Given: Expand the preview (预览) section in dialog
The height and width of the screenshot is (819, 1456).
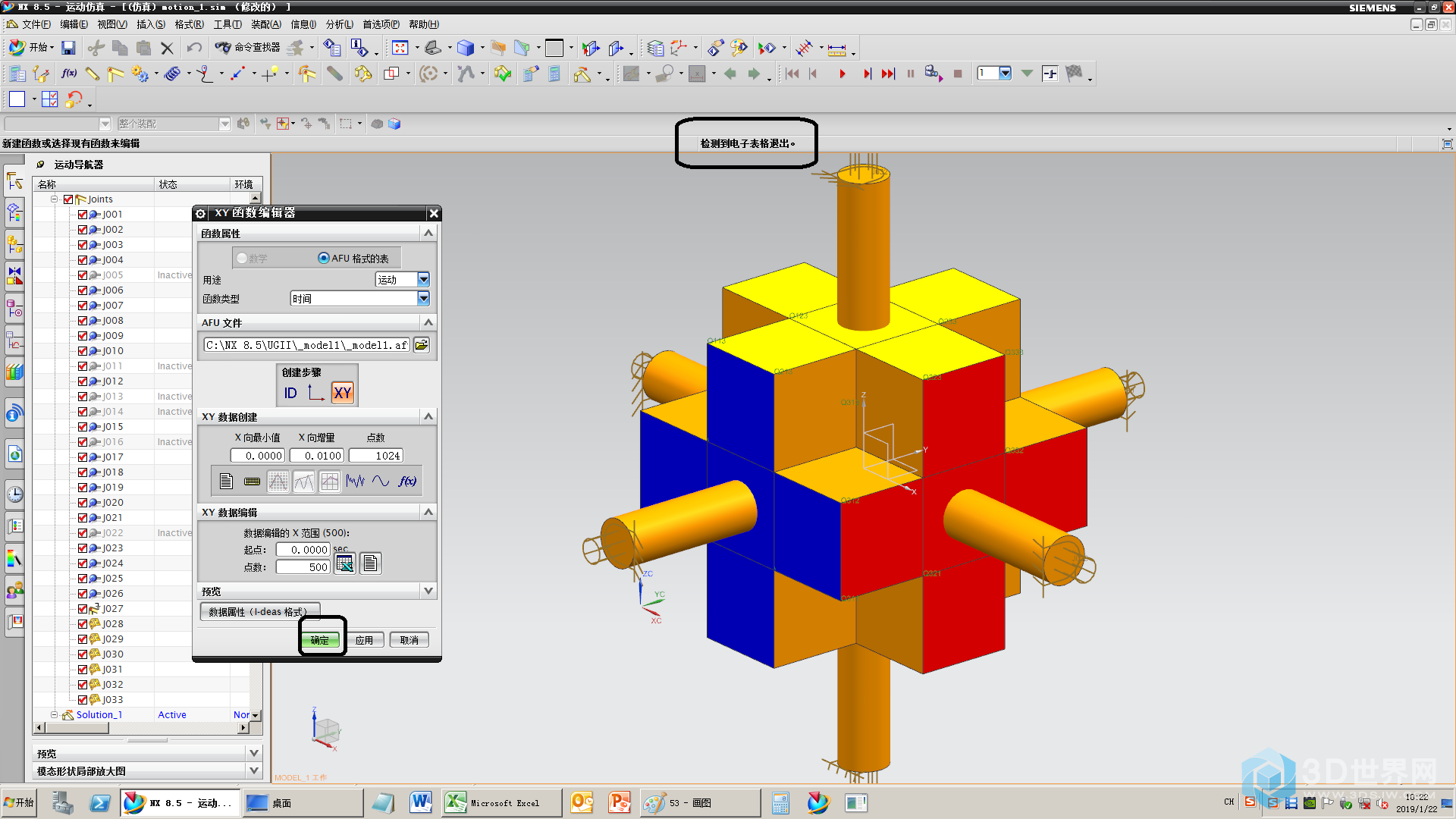Looking at the screenshot, I should [428, 591].
